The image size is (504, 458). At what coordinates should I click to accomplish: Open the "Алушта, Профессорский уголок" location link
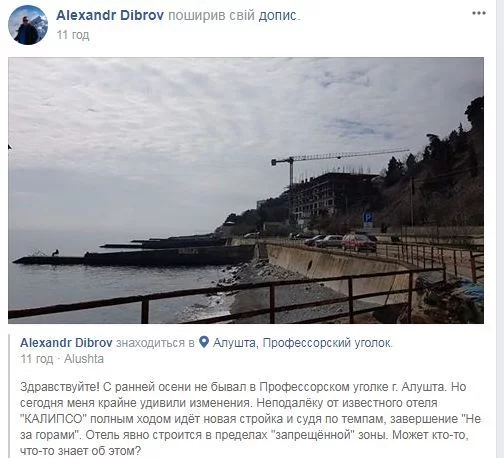(x=302, y=343)
